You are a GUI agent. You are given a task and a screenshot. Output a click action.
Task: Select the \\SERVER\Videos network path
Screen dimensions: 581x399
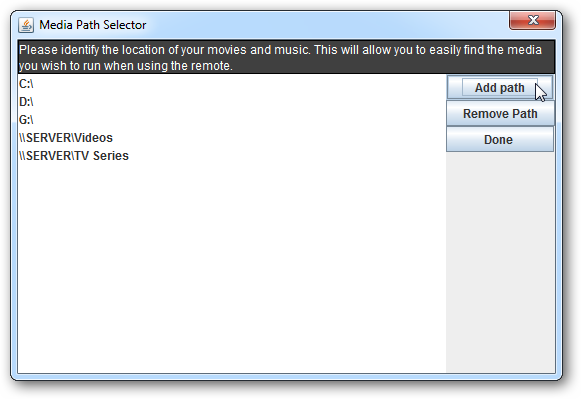[x=232, y=137]
